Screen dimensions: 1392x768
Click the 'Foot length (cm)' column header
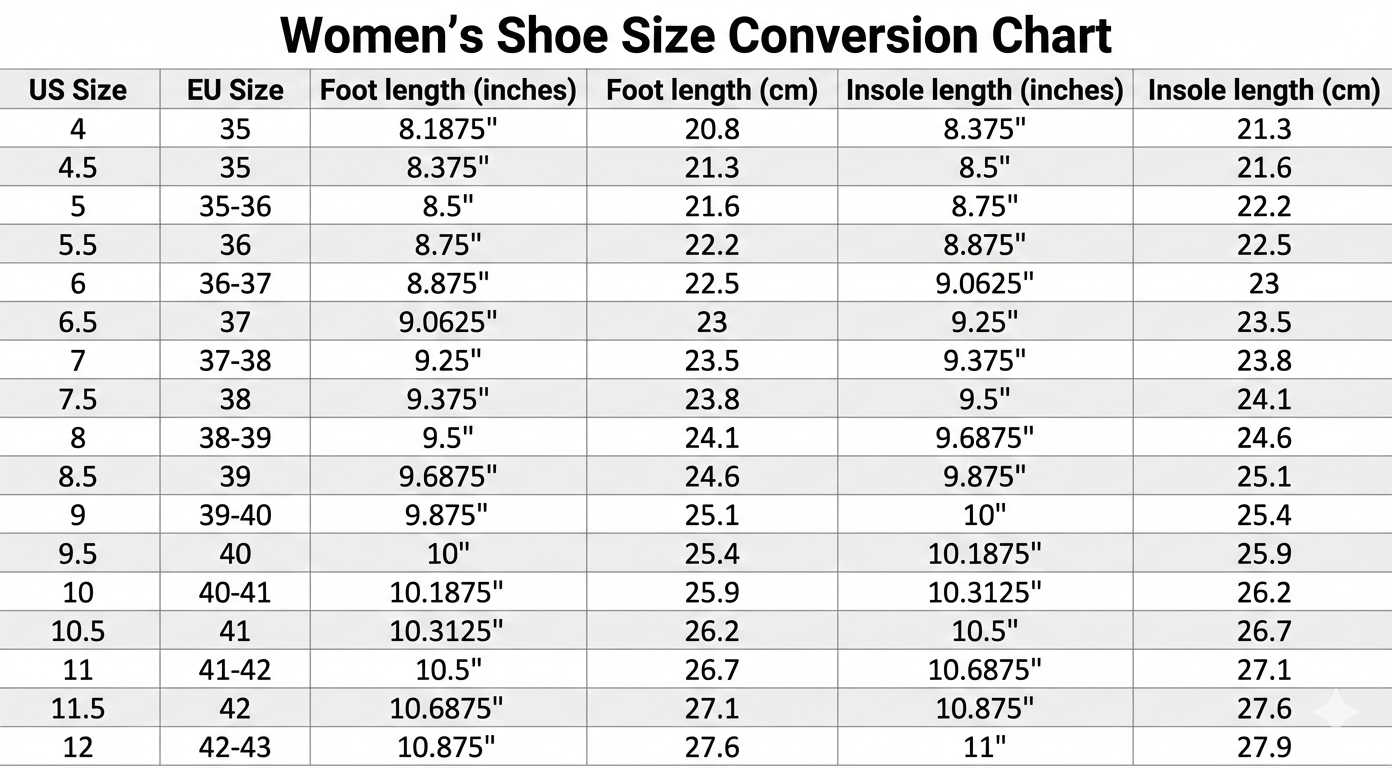[712, 90]
